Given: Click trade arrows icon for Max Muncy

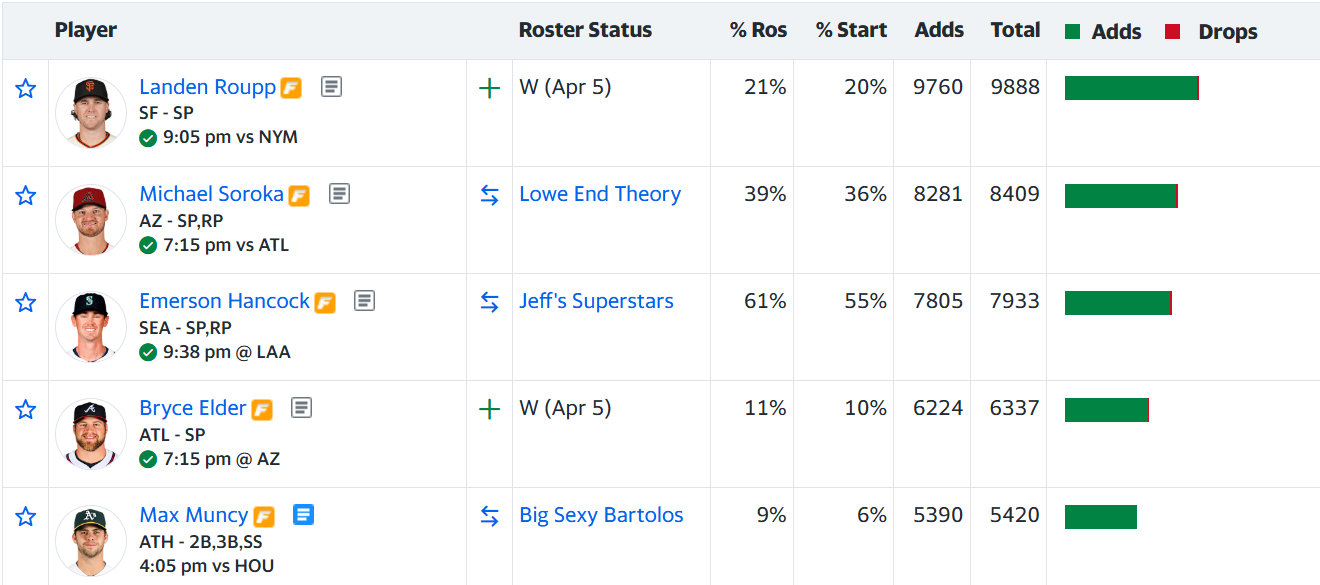Looking at the screenshot, I should [489, 516].
